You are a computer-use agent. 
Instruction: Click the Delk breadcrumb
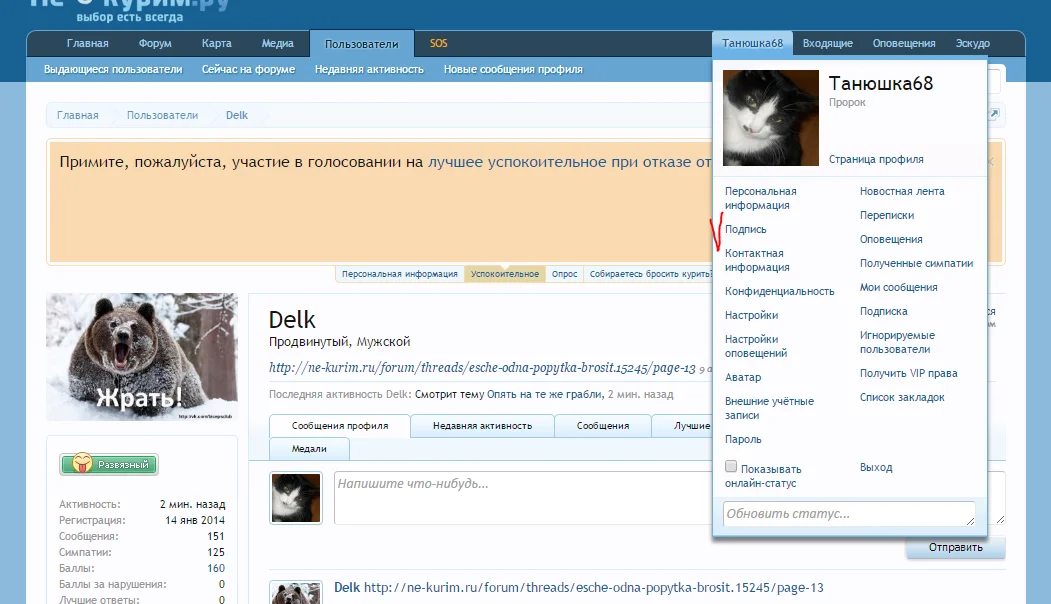237,115
